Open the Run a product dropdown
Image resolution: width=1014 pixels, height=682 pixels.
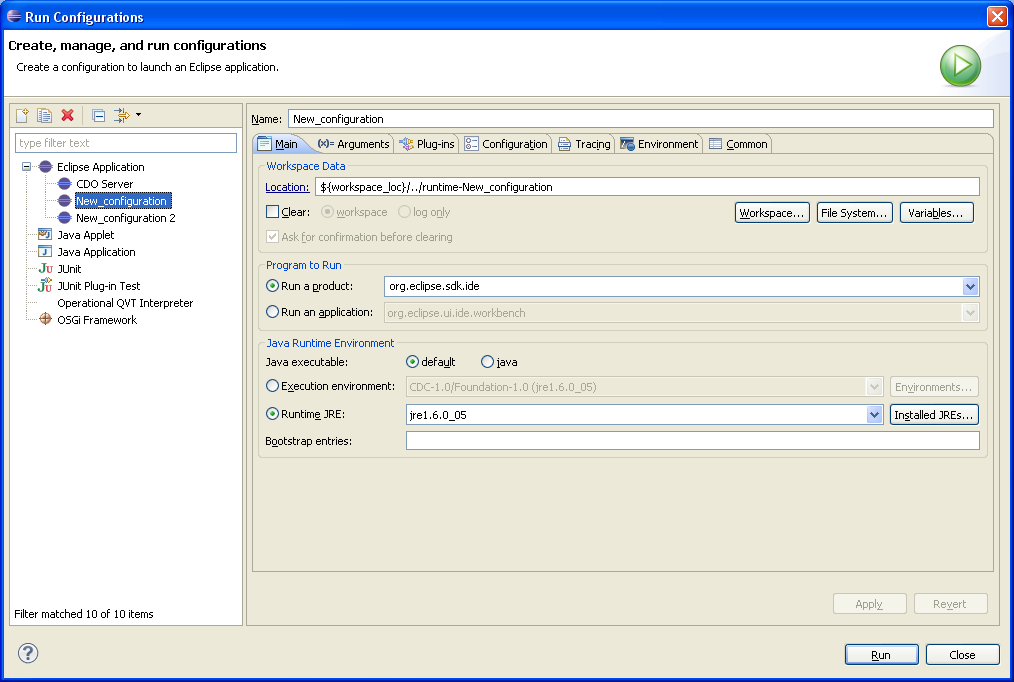pos(970,286)
